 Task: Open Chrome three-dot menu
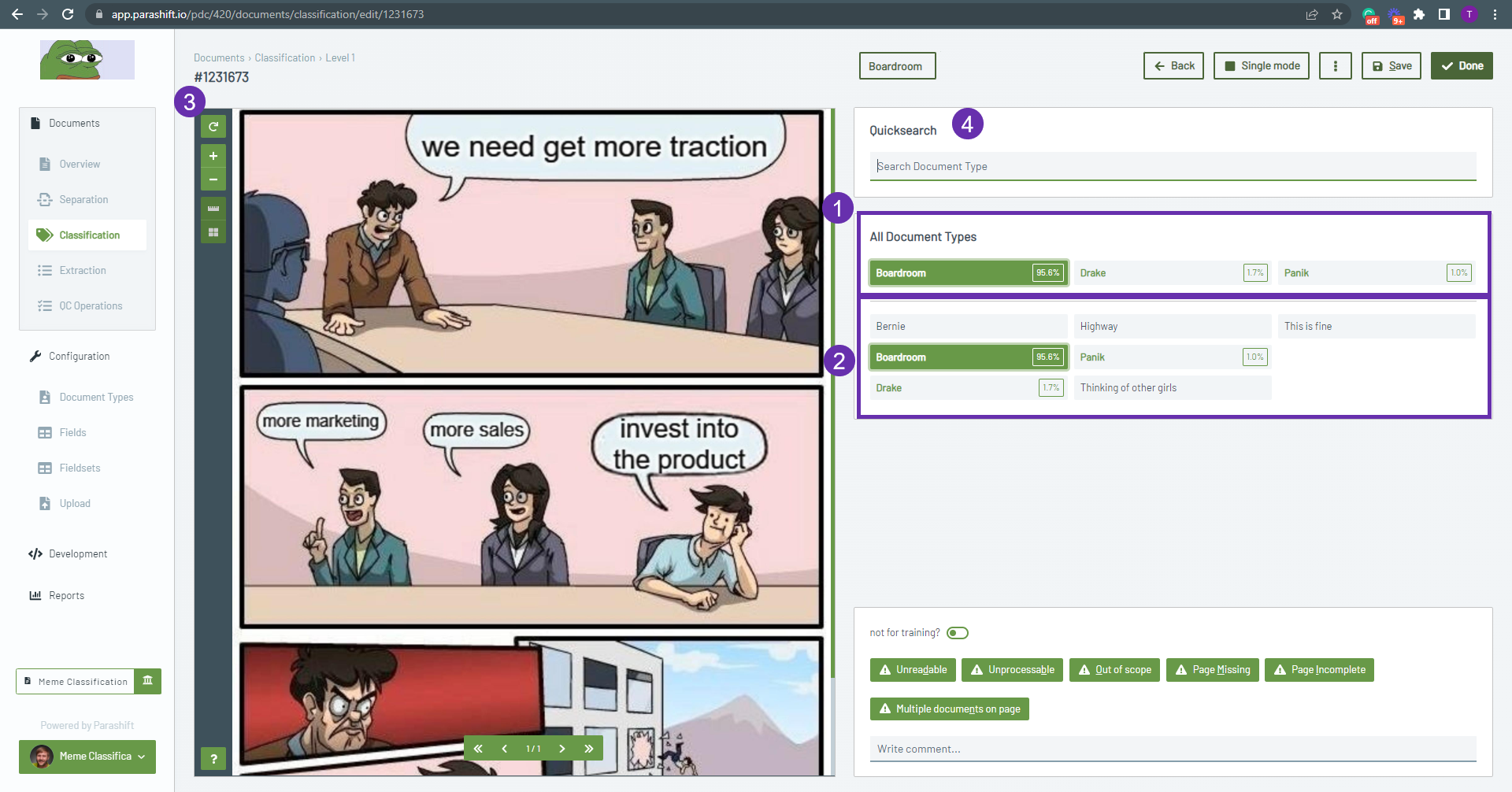pyautogui.click(x=1495, y=14)
